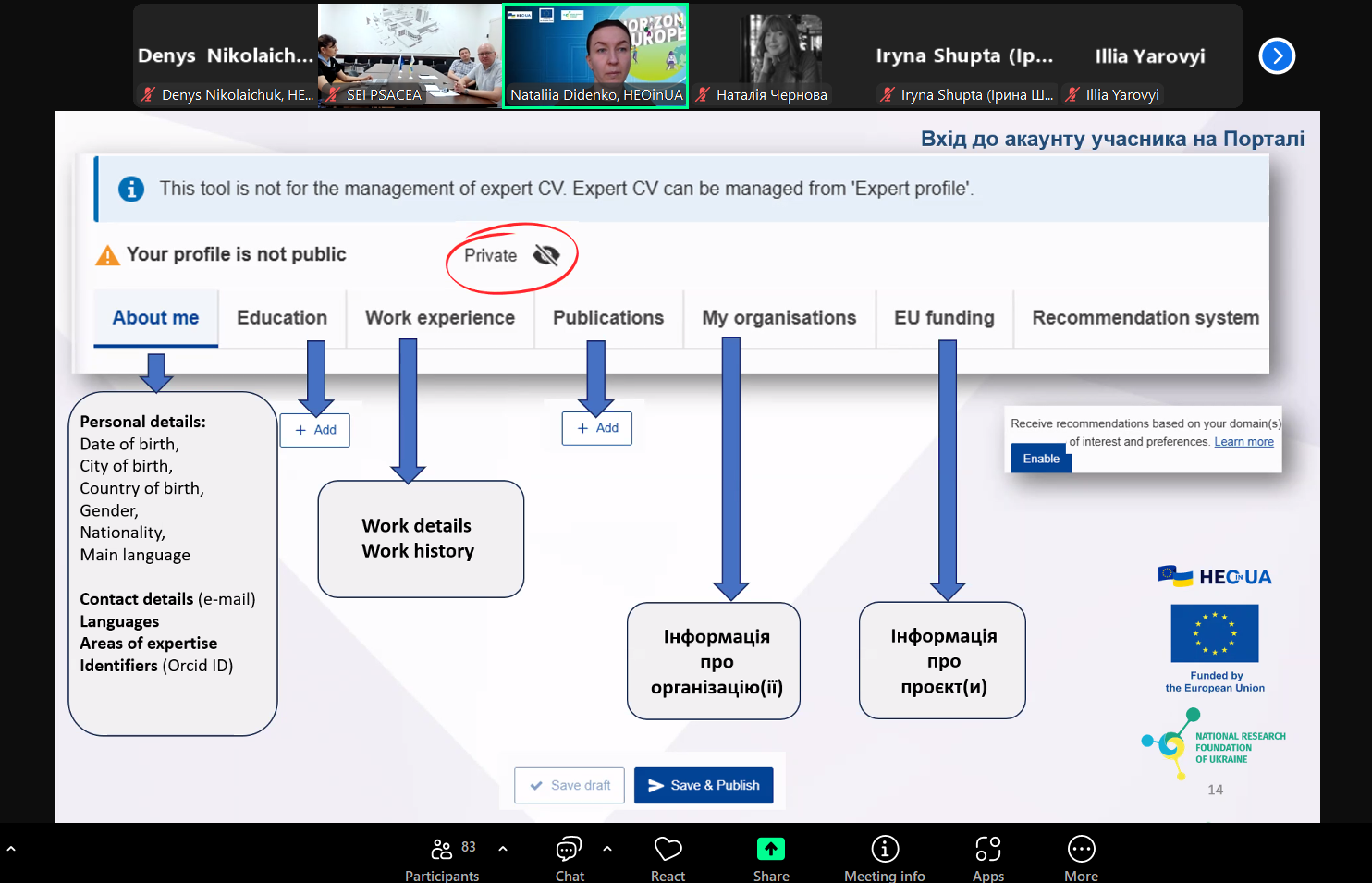This screenshot has width=1372, height=883.
Task: Open the Participants panel icon
Action: (442, 849)
